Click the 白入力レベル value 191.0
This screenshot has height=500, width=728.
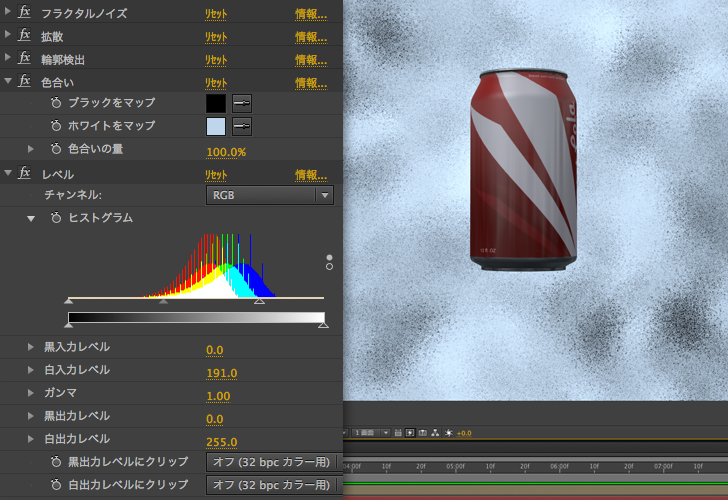[221, 373]
